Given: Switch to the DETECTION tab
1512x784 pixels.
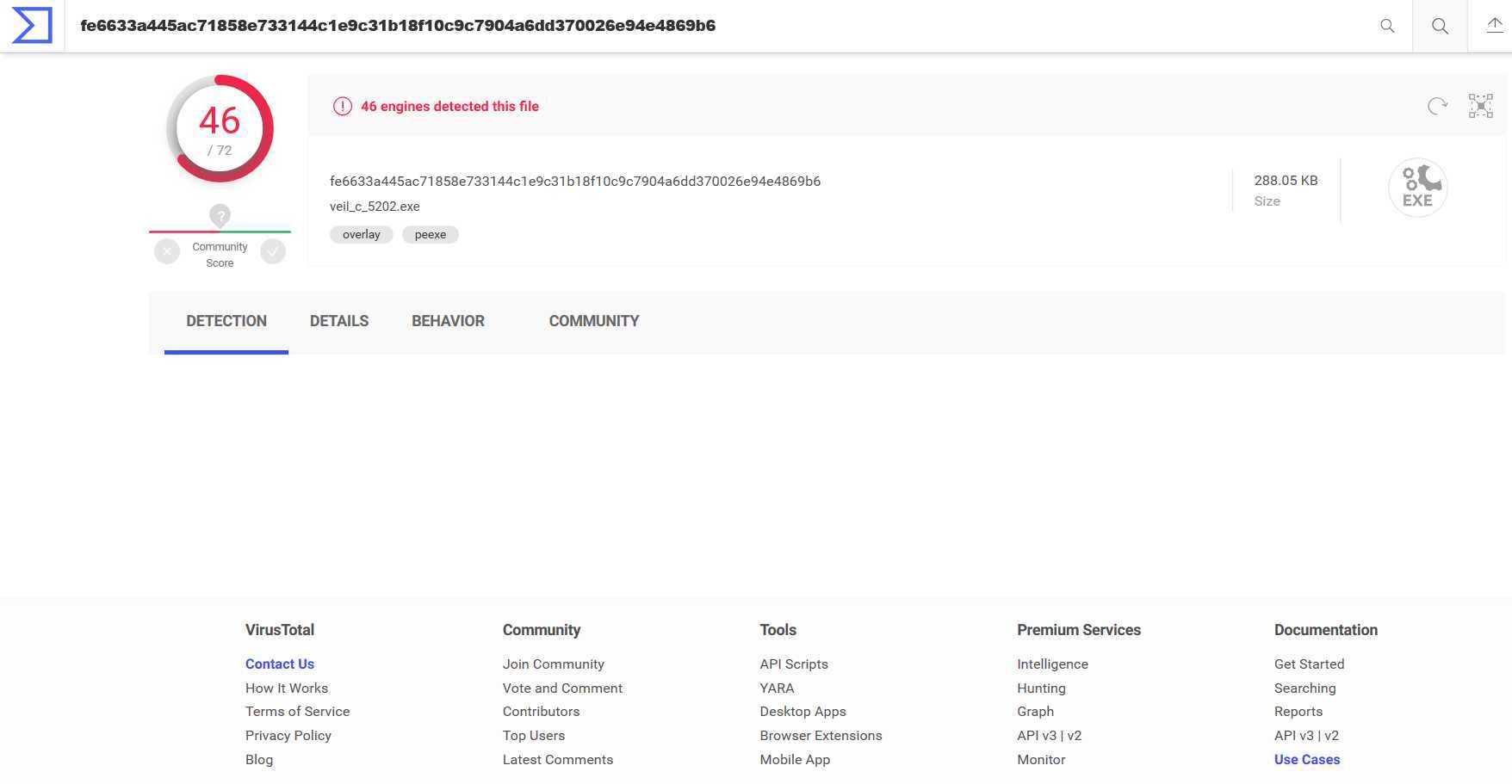Looking at the screenshot, I should (226, 321).
